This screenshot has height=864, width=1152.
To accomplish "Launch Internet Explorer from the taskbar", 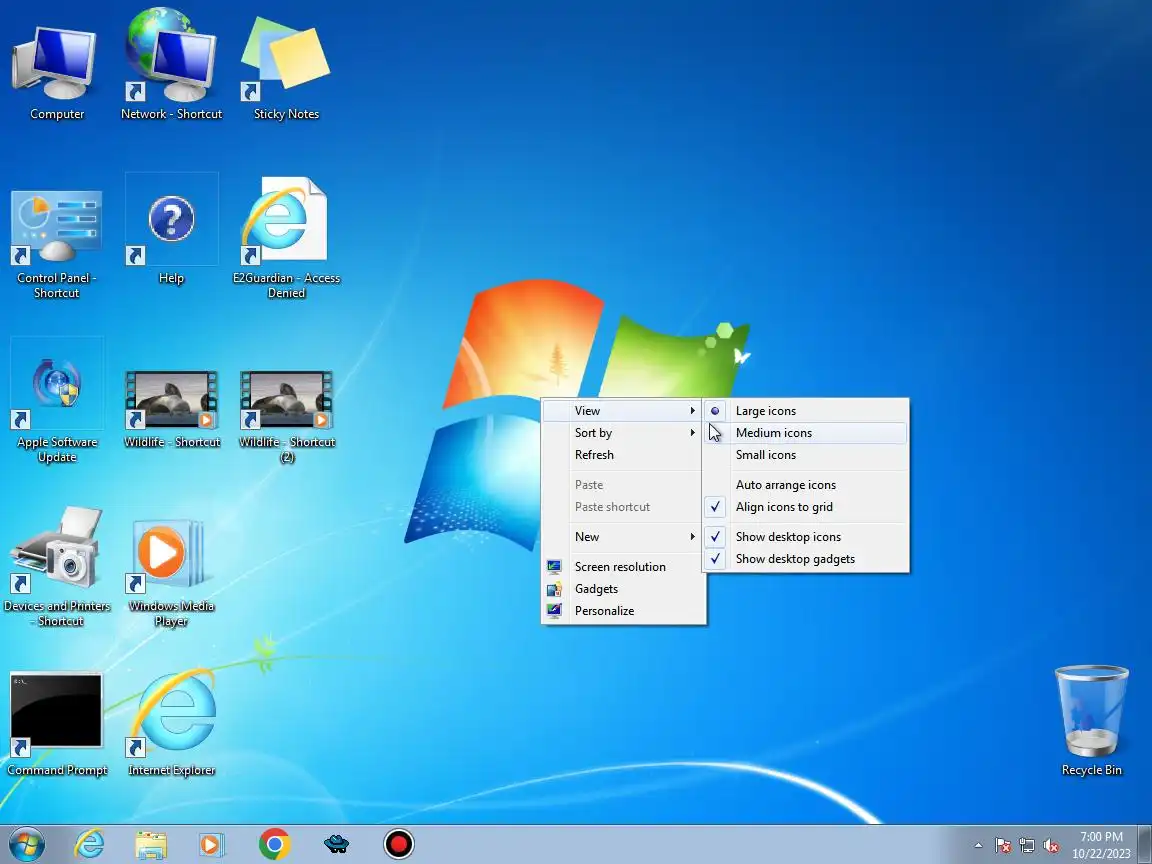I will click(x=89, y=844).
